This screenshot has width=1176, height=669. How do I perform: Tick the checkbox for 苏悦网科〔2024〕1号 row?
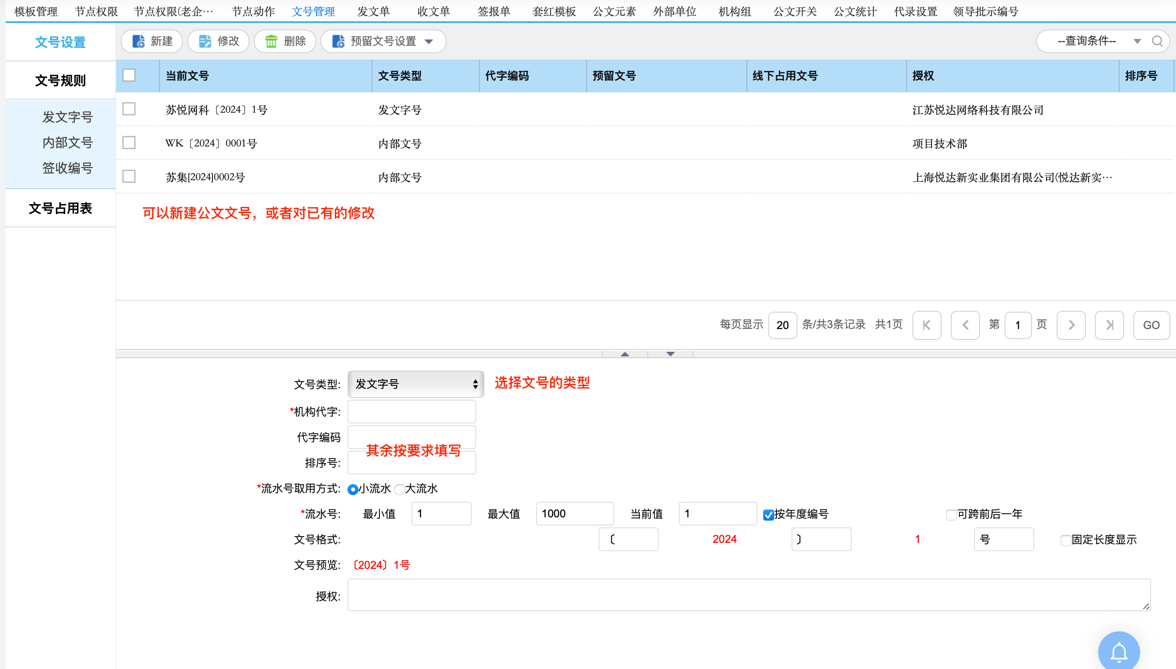click(x=128, y=108)
